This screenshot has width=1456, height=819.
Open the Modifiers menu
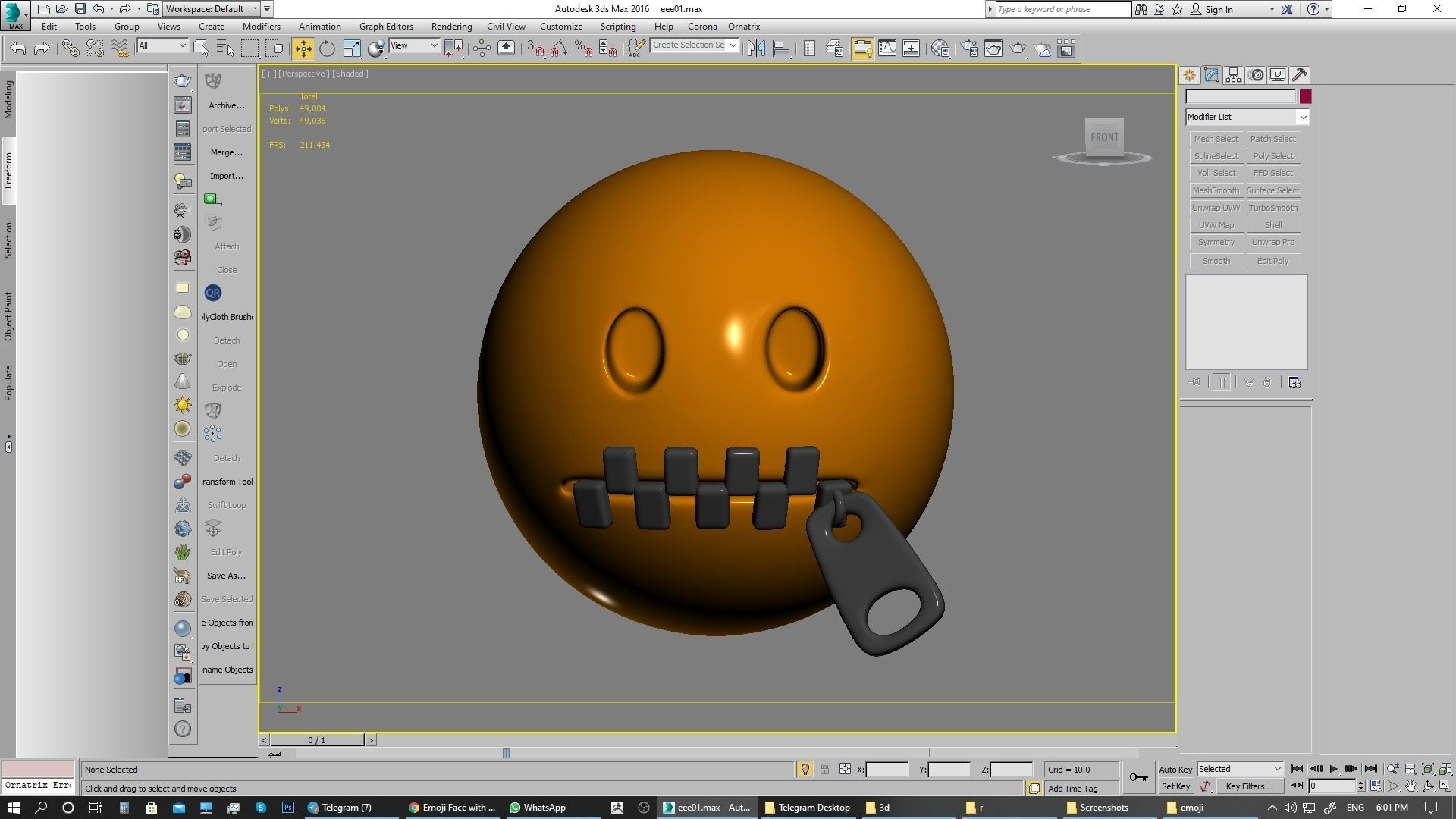click(x=261, y=26)
